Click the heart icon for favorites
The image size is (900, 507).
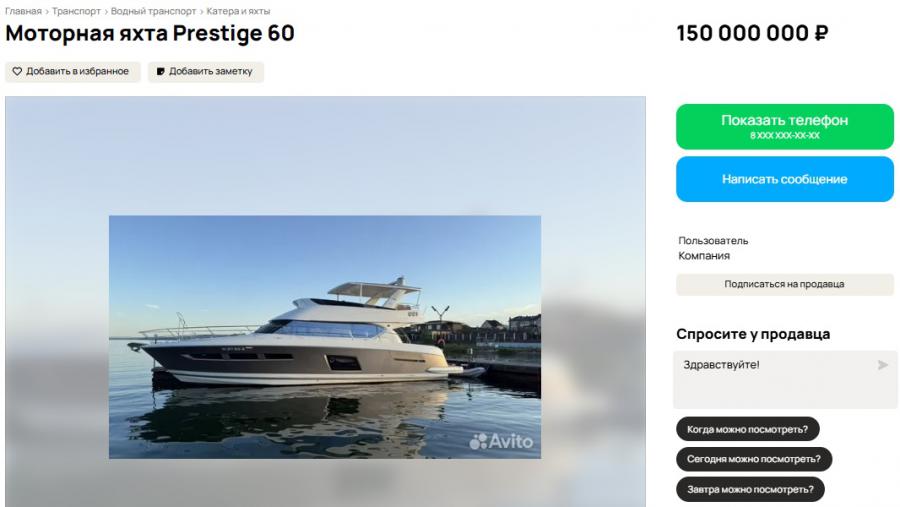[17, 71]
